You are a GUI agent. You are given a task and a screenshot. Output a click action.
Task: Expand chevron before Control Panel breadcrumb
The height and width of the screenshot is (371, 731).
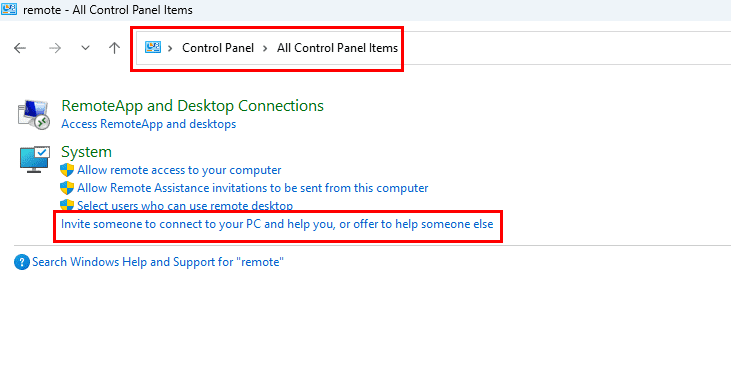point(171,48)
